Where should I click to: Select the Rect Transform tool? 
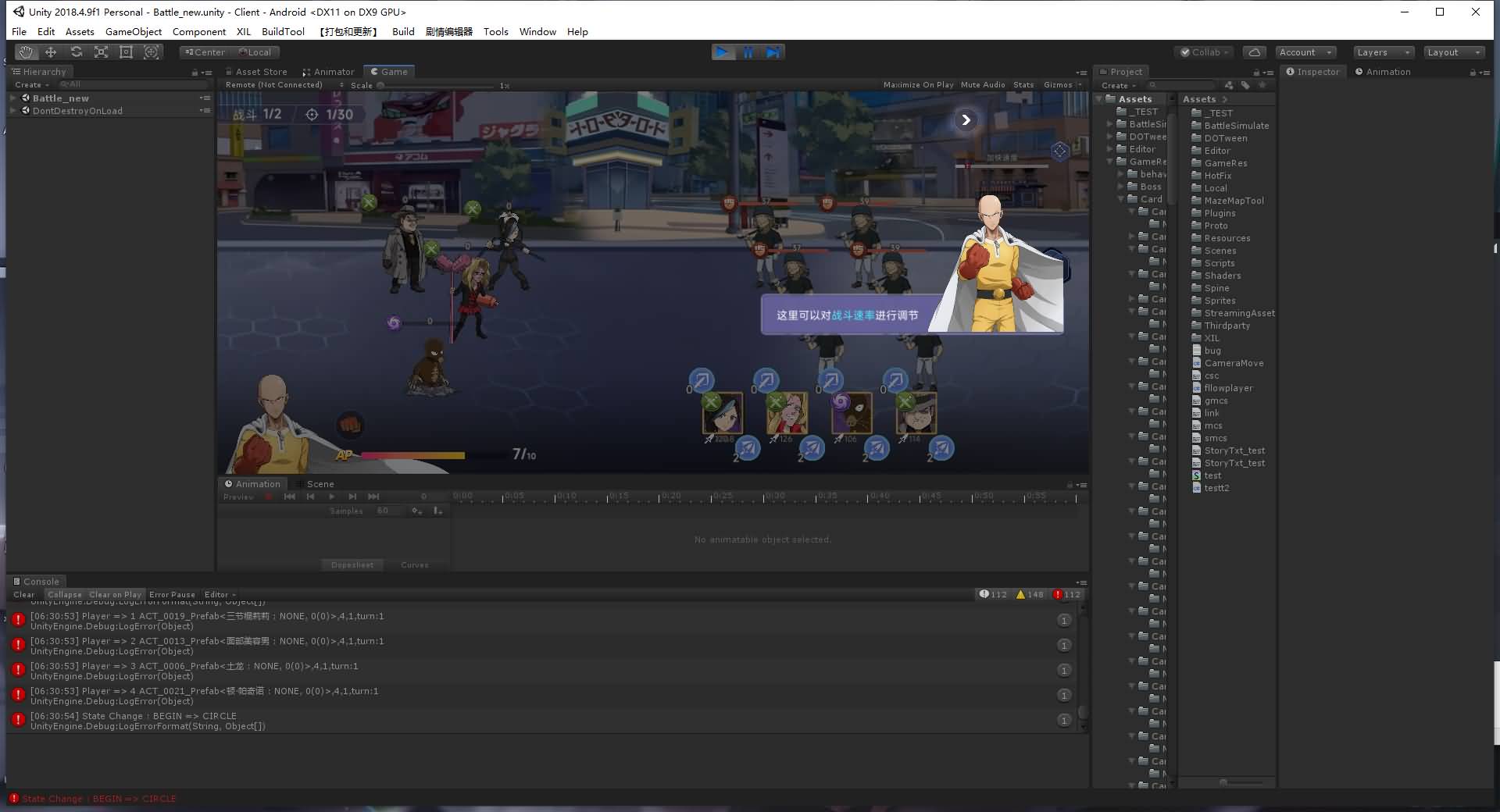point(126,52)
